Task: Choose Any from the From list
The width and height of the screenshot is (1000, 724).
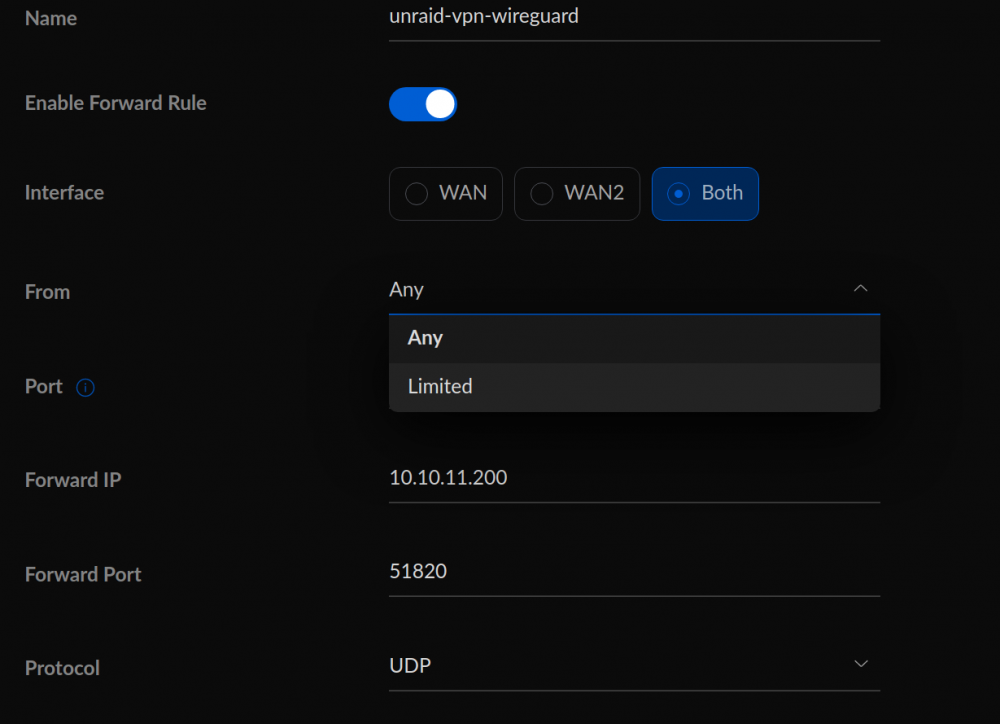Action: coord(635,339)
